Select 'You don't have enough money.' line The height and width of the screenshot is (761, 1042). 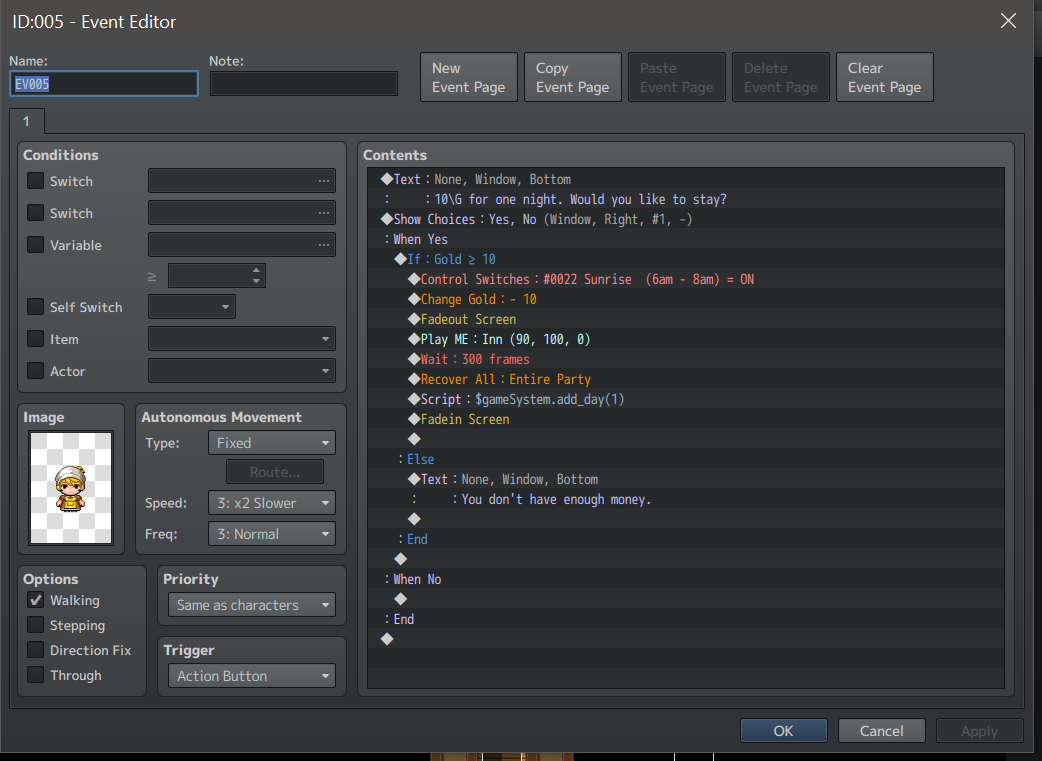click(x=686, y=498)
